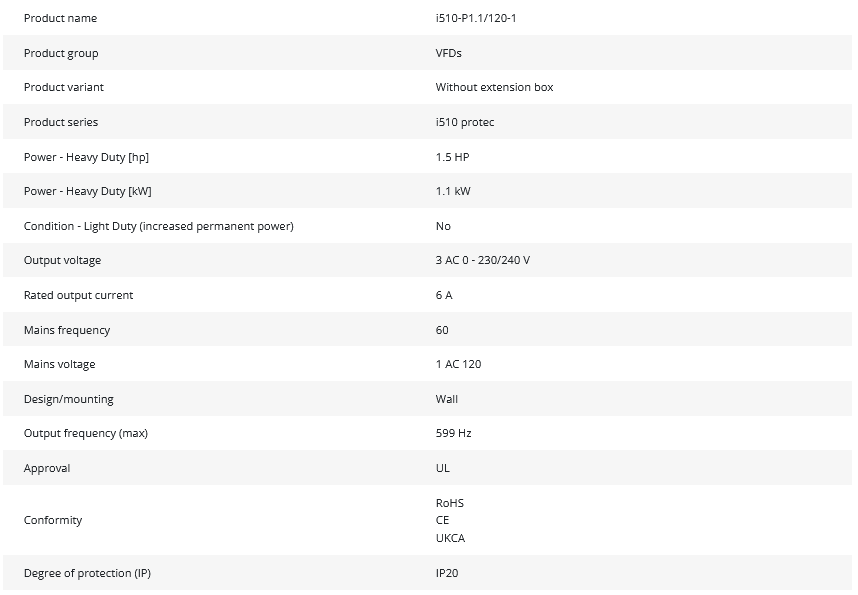The height and width of the screenshot is (595, 858).
Task: Click the product name value i510-P1.1/120-1
Action: [x=477, y=18]
